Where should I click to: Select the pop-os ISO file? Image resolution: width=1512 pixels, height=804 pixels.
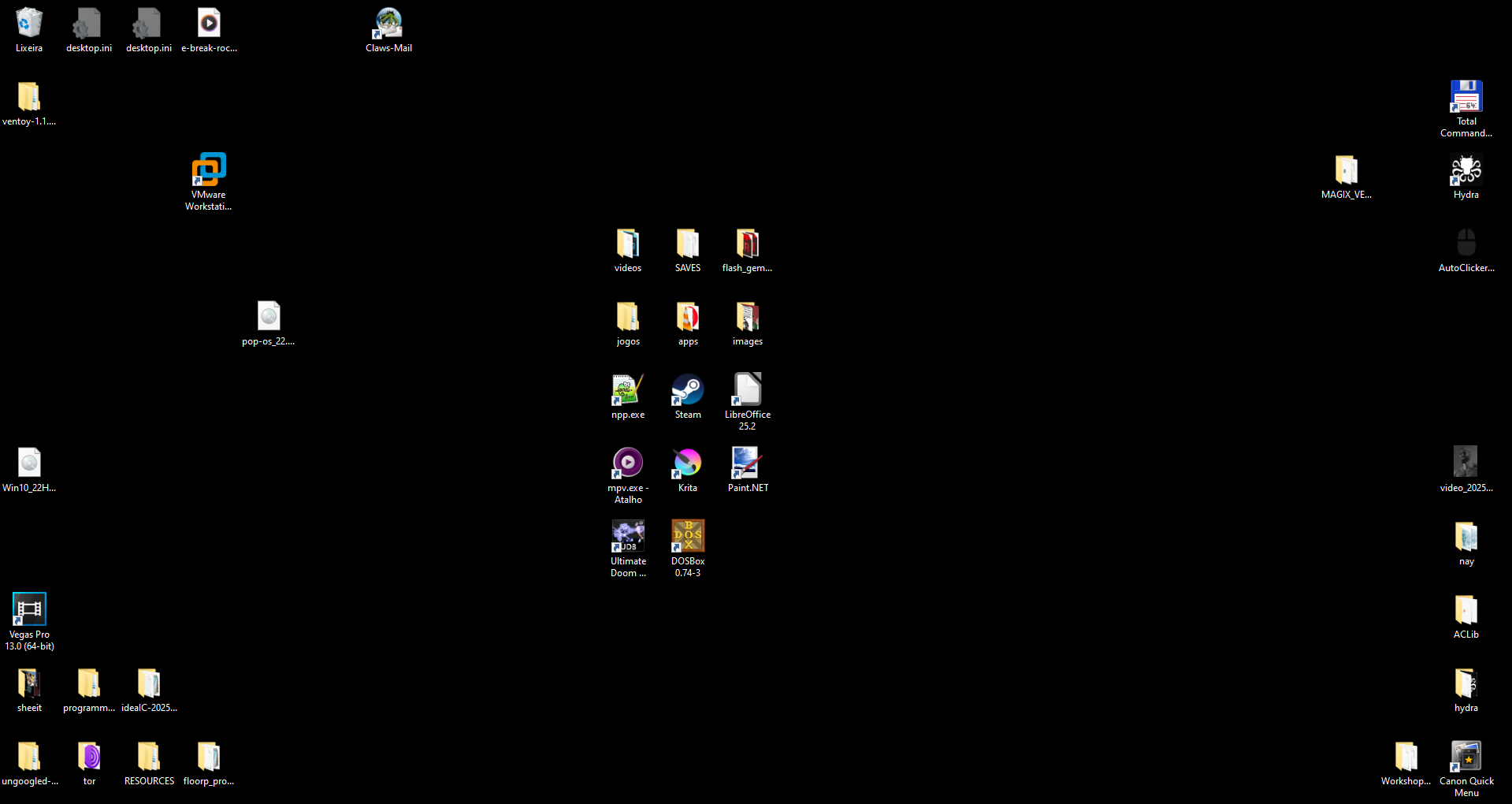269,317
